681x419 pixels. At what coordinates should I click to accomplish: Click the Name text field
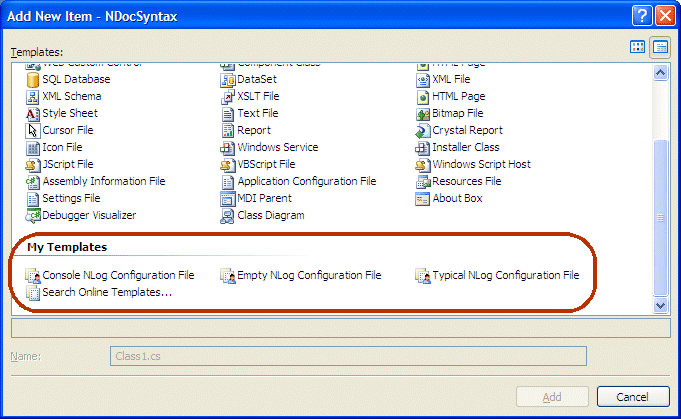click(347, 356)
